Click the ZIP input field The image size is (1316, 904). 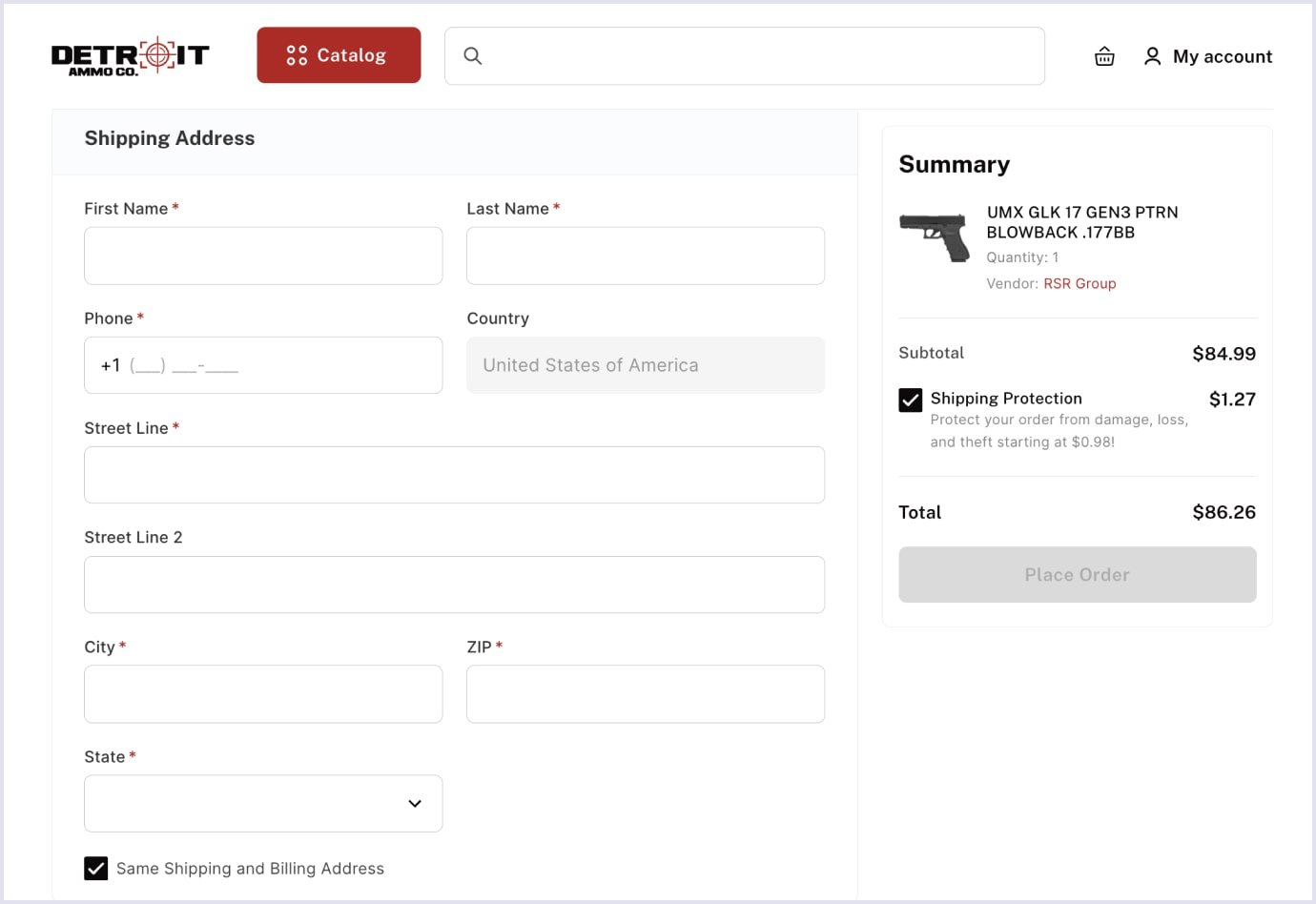[646, 694]
